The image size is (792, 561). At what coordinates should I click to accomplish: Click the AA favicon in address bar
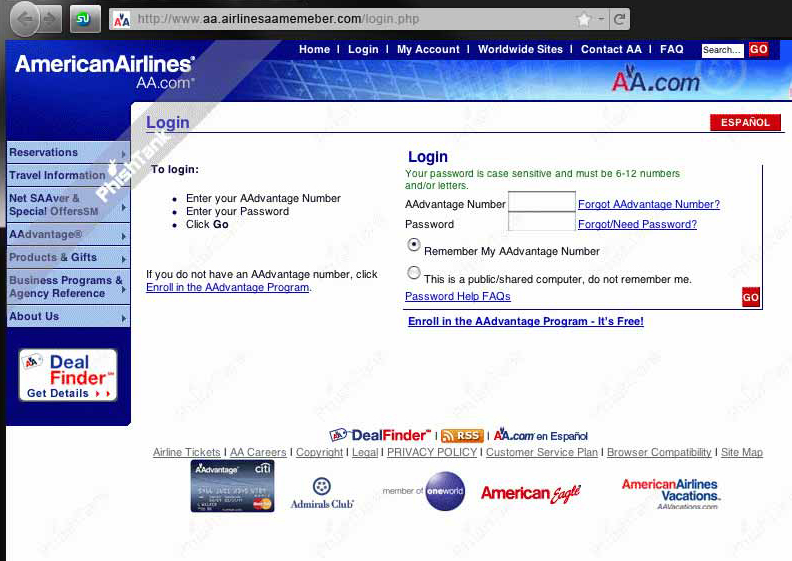(121, 20)
